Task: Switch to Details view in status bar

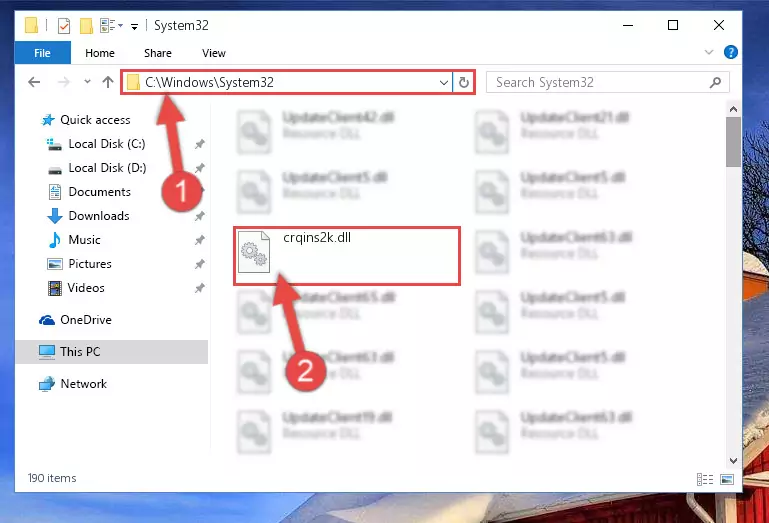Action: 705,479
